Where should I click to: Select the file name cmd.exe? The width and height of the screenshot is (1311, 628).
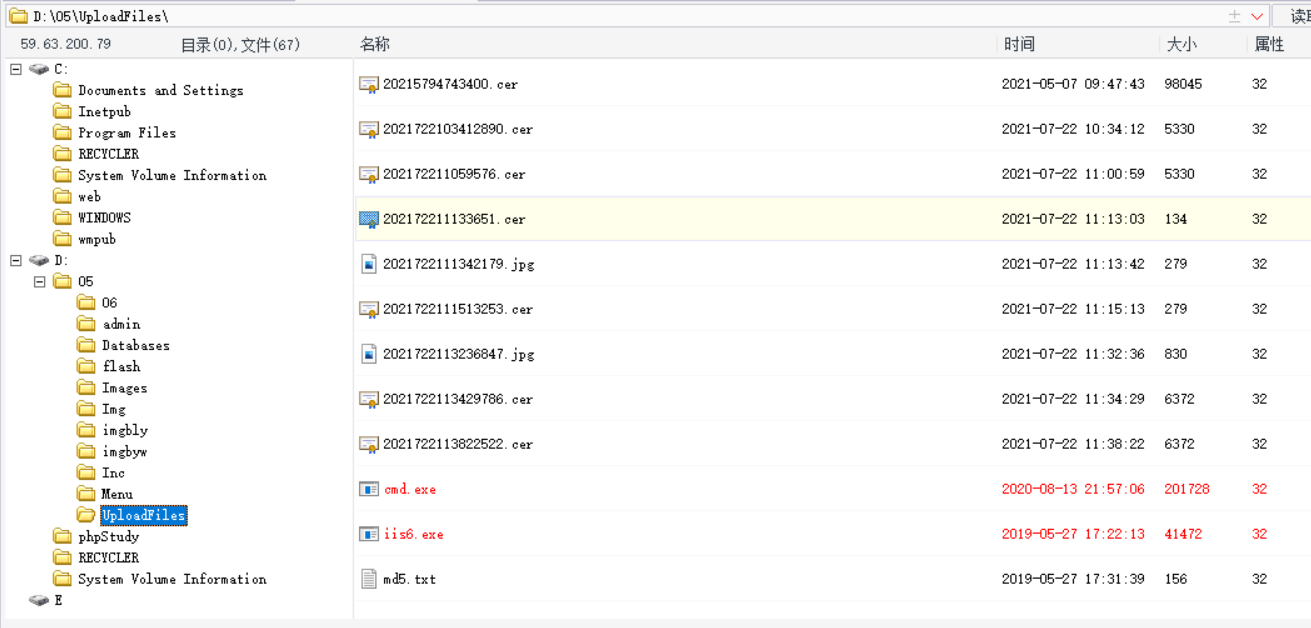click(x=410, y=489)
